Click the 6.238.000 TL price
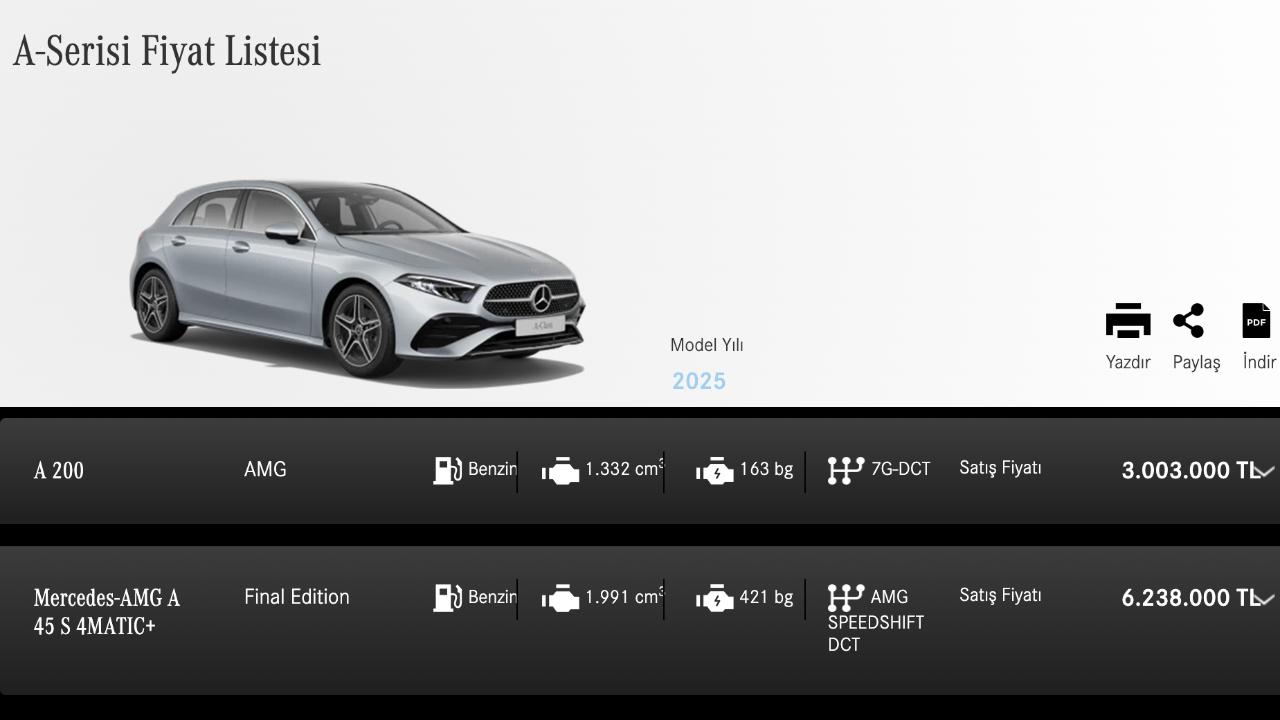 (x=1190, y=598)
